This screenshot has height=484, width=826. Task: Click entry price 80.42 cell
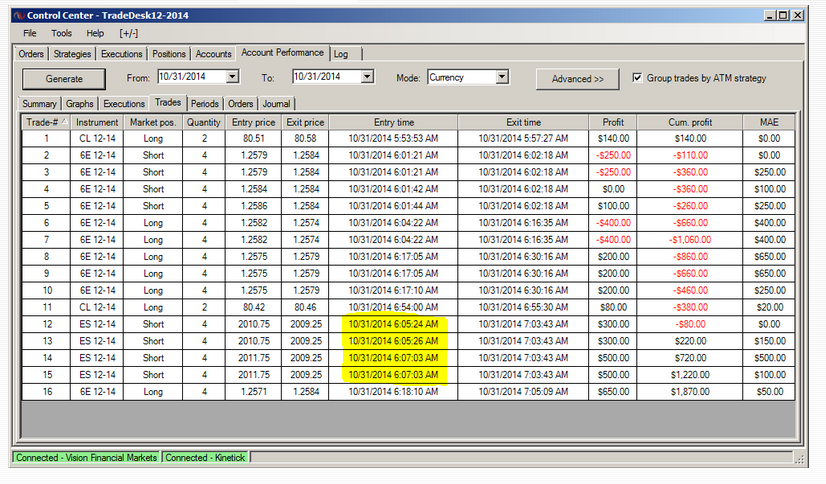coord(253,307)
